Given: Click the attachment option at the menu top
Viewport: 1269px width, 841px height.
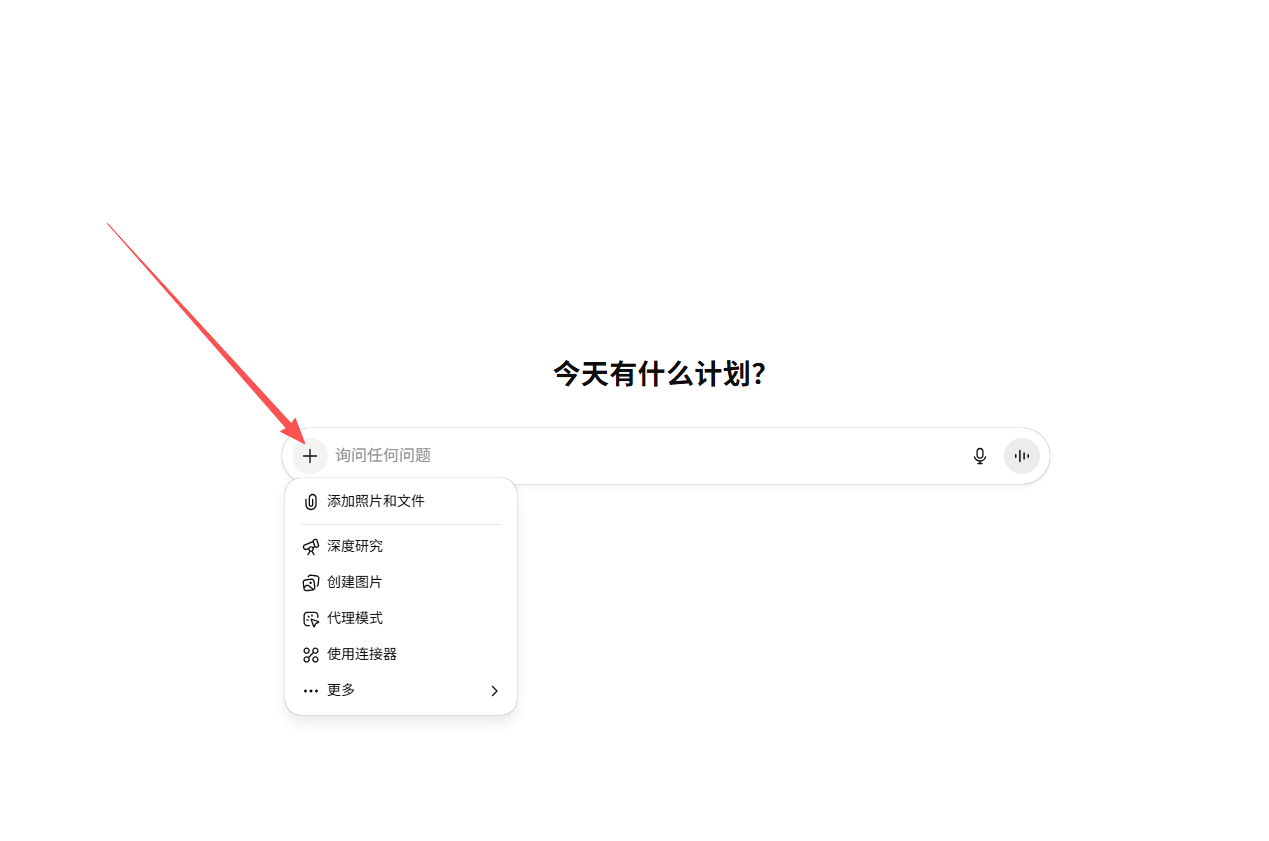Looking at the screenshot, I should point(375,501).
